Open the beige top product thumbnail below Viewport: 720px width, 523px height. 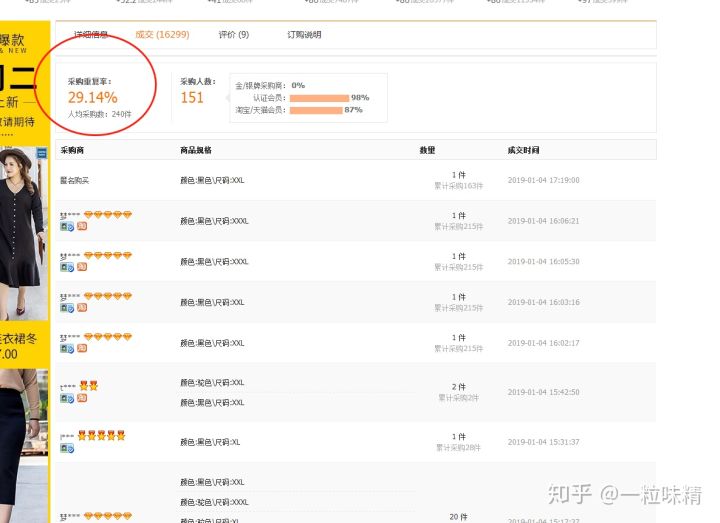pyautogui.click(x=24, y=445)
